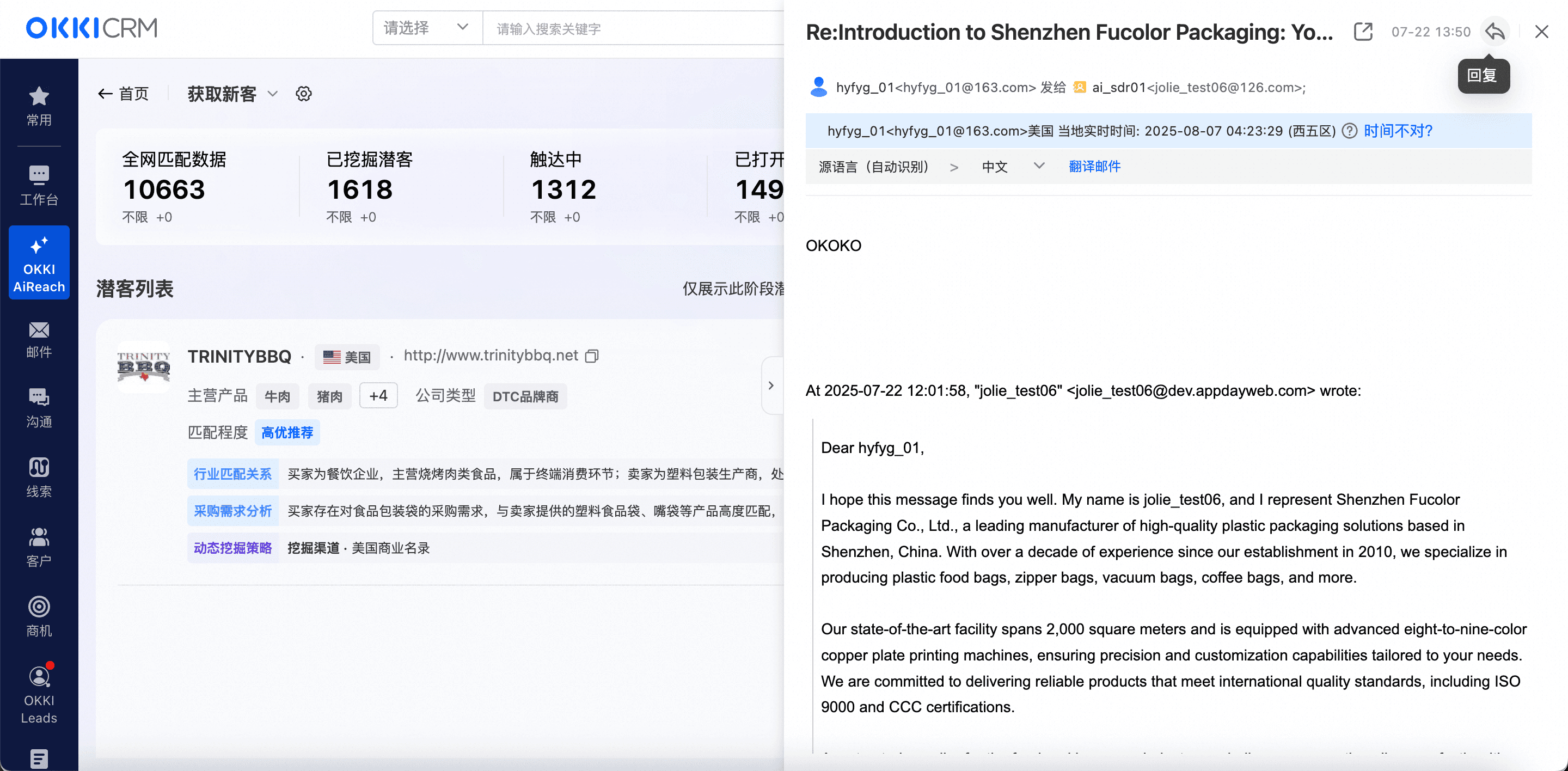Click help icon beside local time
This screenshot has width=1568, height=771.
1349,131
